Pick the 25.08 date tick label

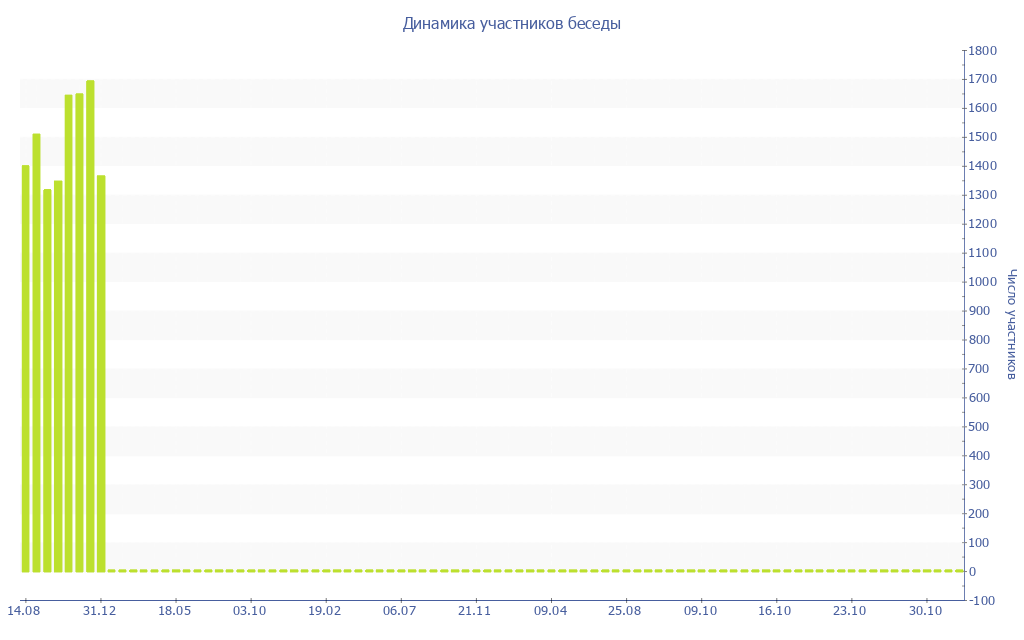point(625,611)
